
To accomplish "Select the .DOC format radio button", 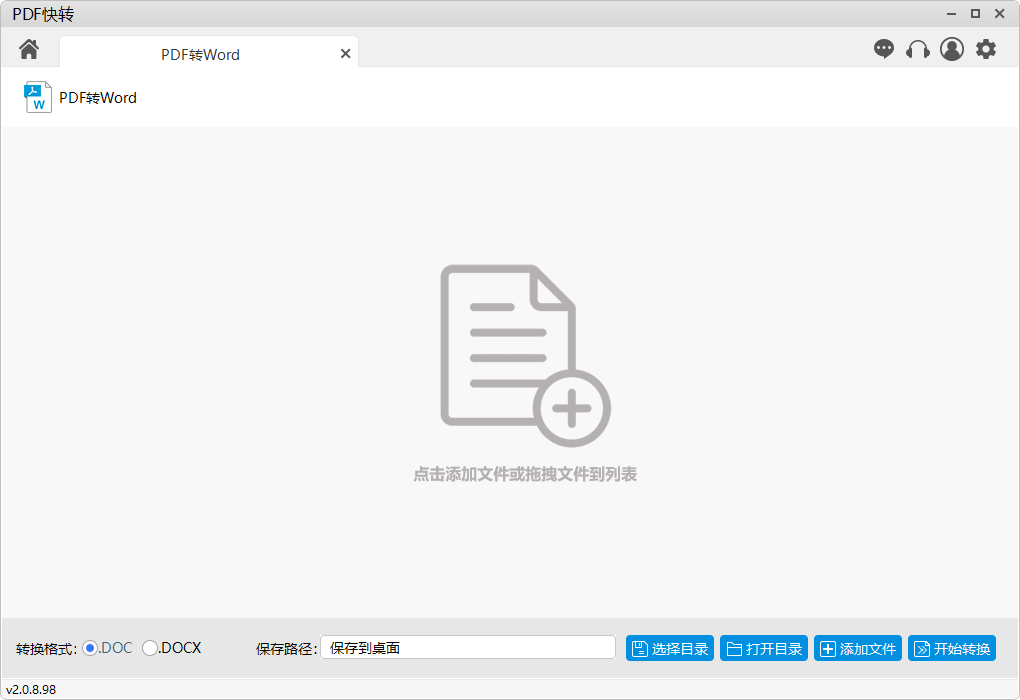I will pyautogui.click(x=90, y=648).
